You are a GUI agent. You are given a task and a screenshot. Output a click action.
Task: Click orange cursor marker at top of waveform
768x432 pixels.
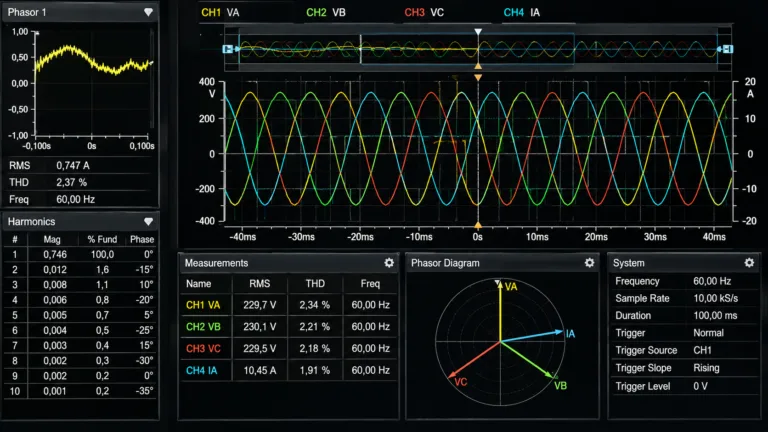(478, 77)
